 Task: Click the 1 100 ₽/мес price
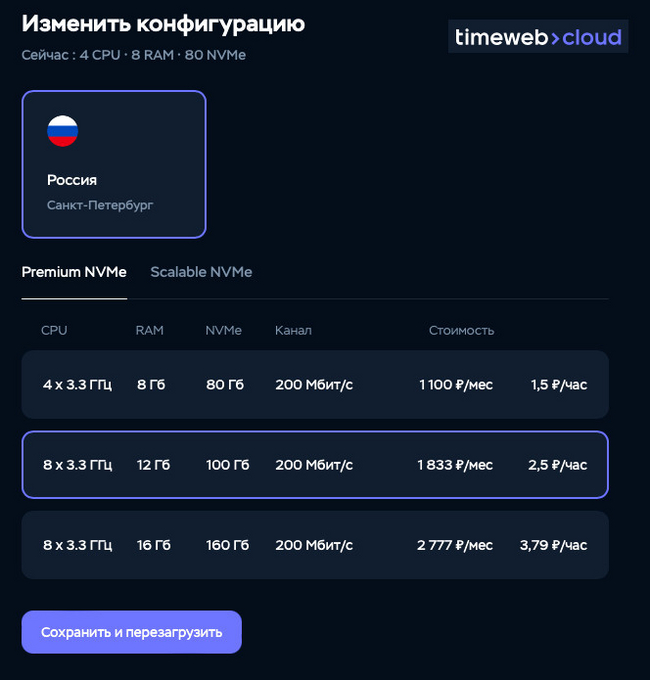click(x=455, y=385)
